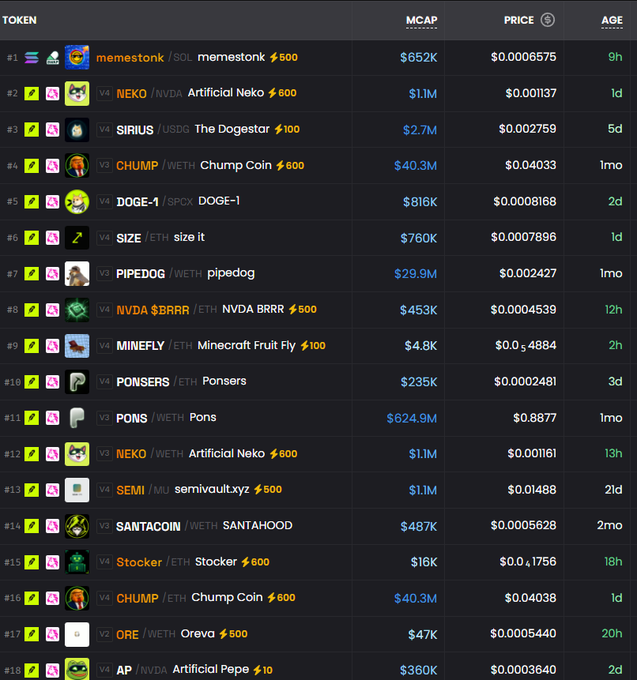Click the green chain icon in NEKO /NVDA row
Screen dimensions: 637x680
point(32,93)
